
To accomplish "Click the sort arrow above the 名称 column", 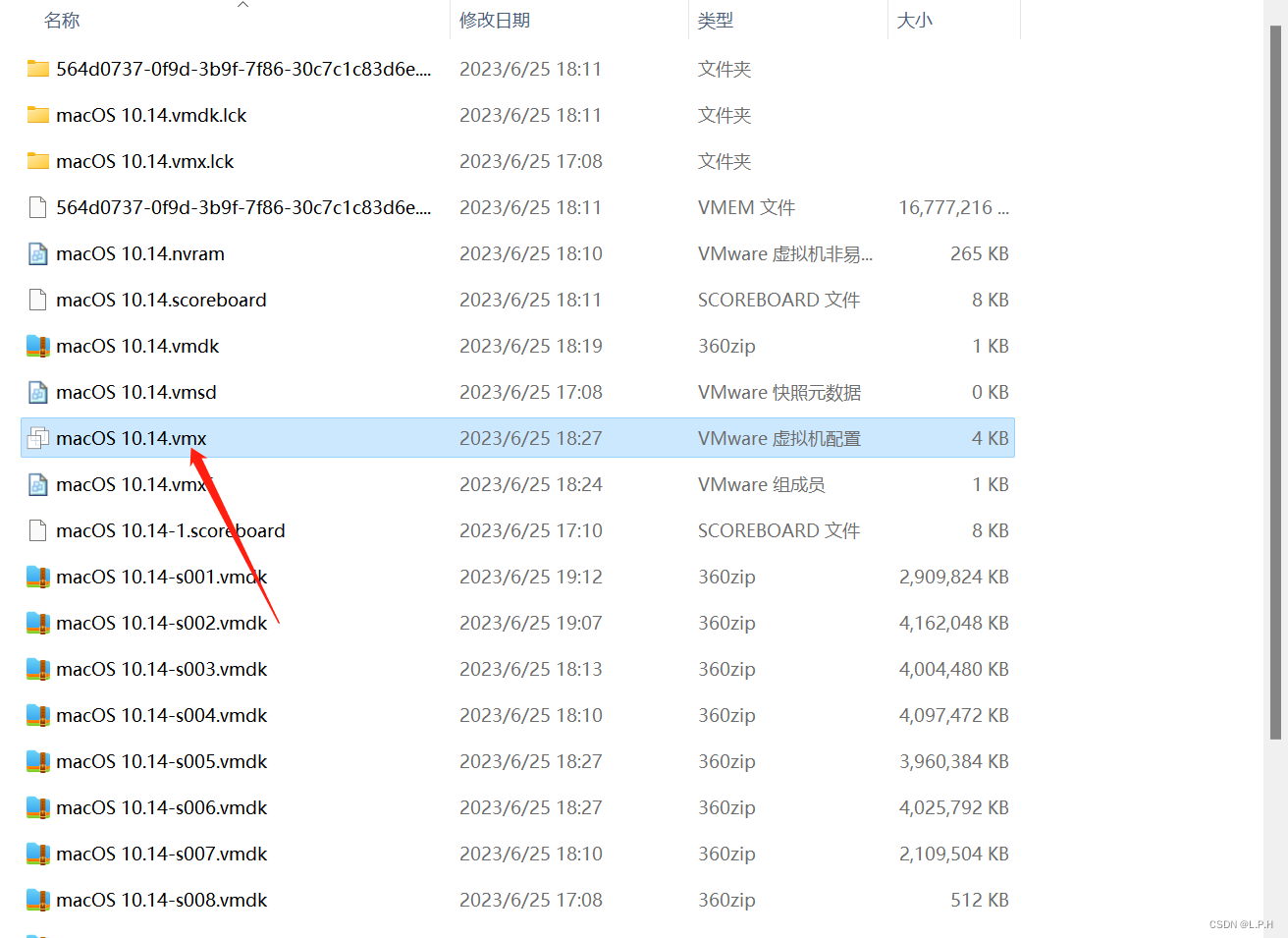I will click(x=243, y=5).
